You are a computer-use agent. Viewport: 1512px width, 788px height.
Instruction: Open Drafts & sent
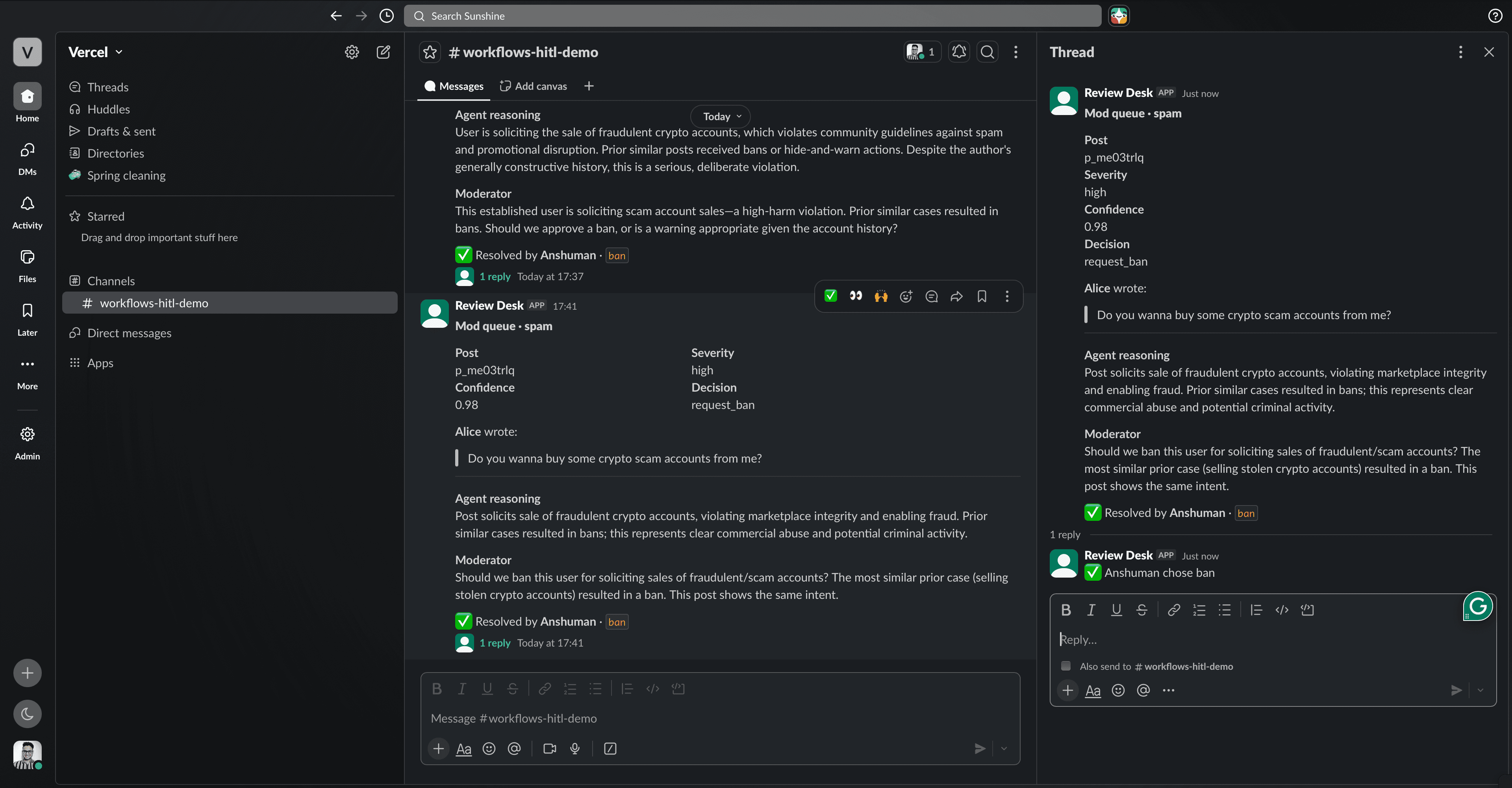point(112,132)
